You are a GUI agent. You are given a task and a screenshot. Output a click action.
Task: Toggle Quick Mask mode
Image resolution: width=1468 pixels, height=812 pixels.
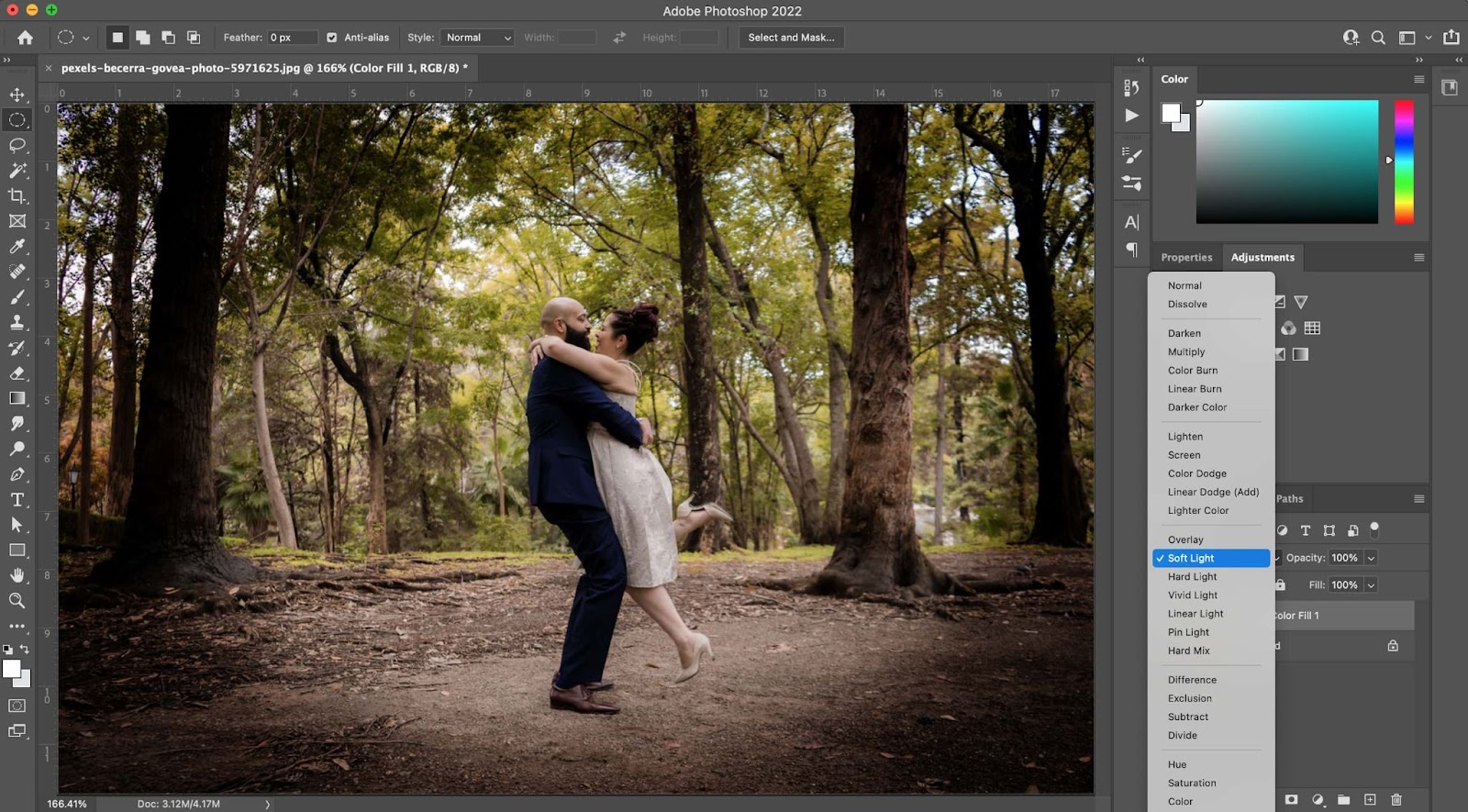(17, 706)
